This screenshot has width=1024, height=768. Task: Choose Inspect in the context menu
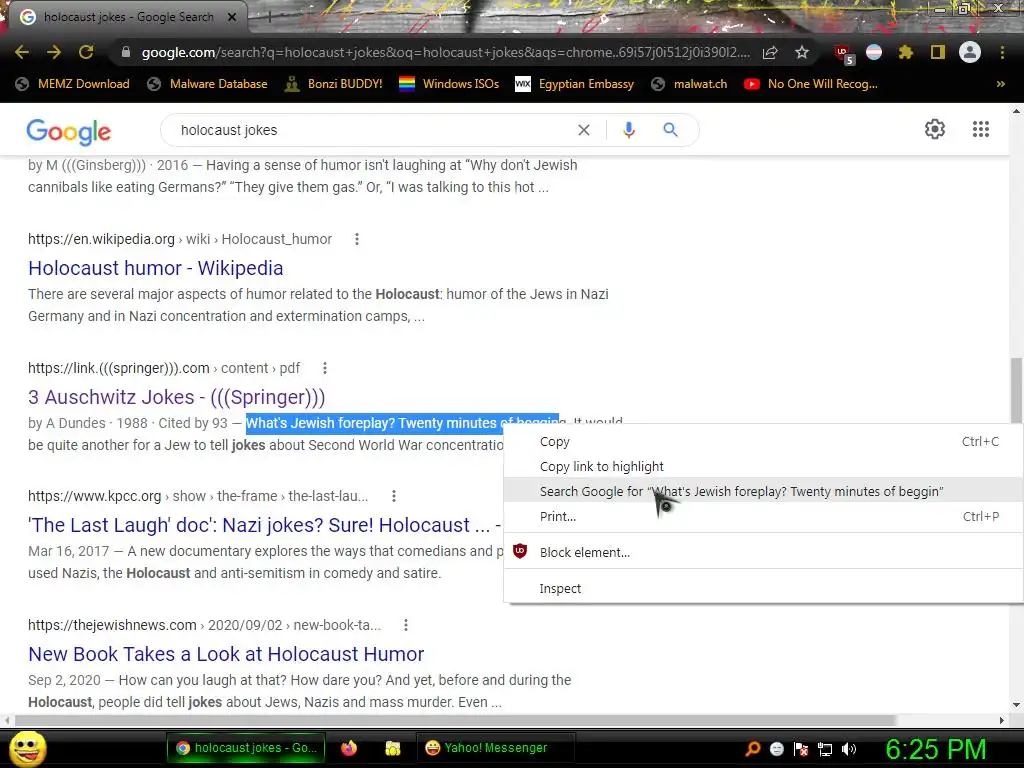(x=763, y=588)
